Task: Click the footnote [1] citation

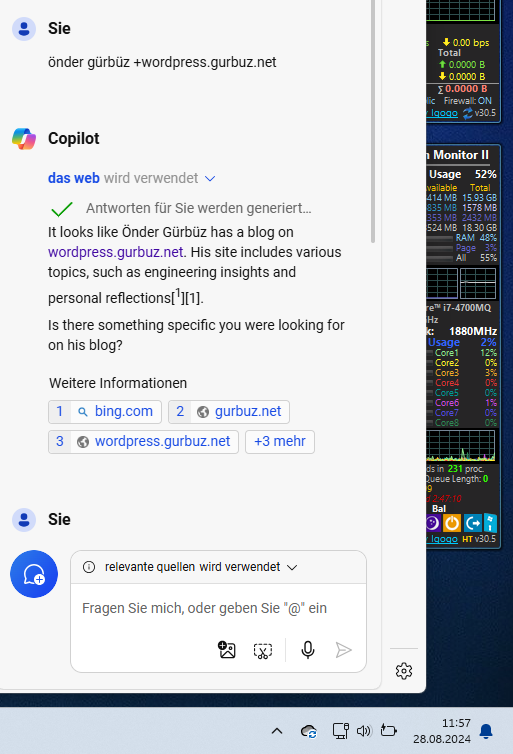Action: [192, 298]
